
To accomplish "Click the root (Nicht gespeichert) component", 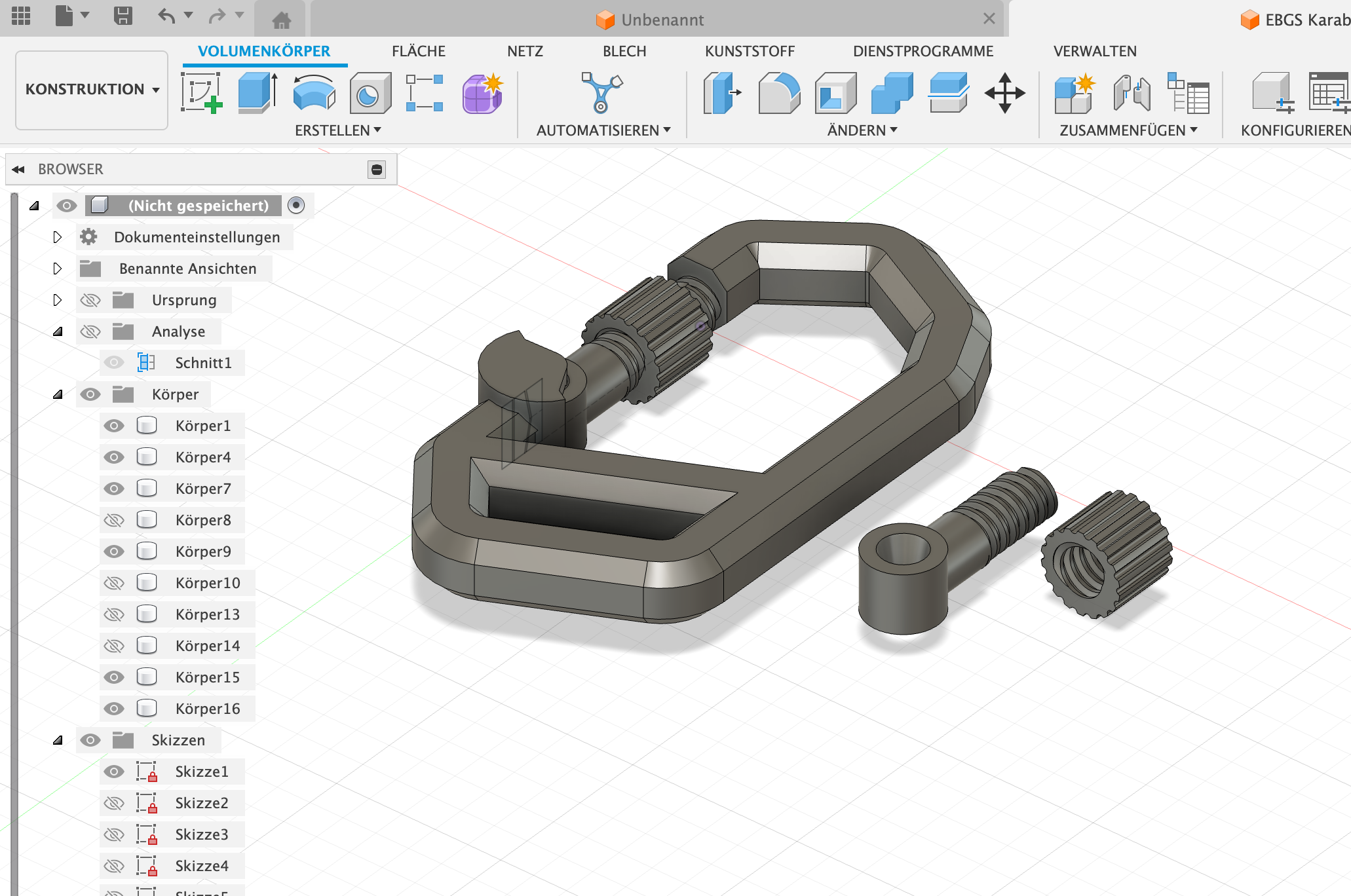I will [x=199, y=206].
